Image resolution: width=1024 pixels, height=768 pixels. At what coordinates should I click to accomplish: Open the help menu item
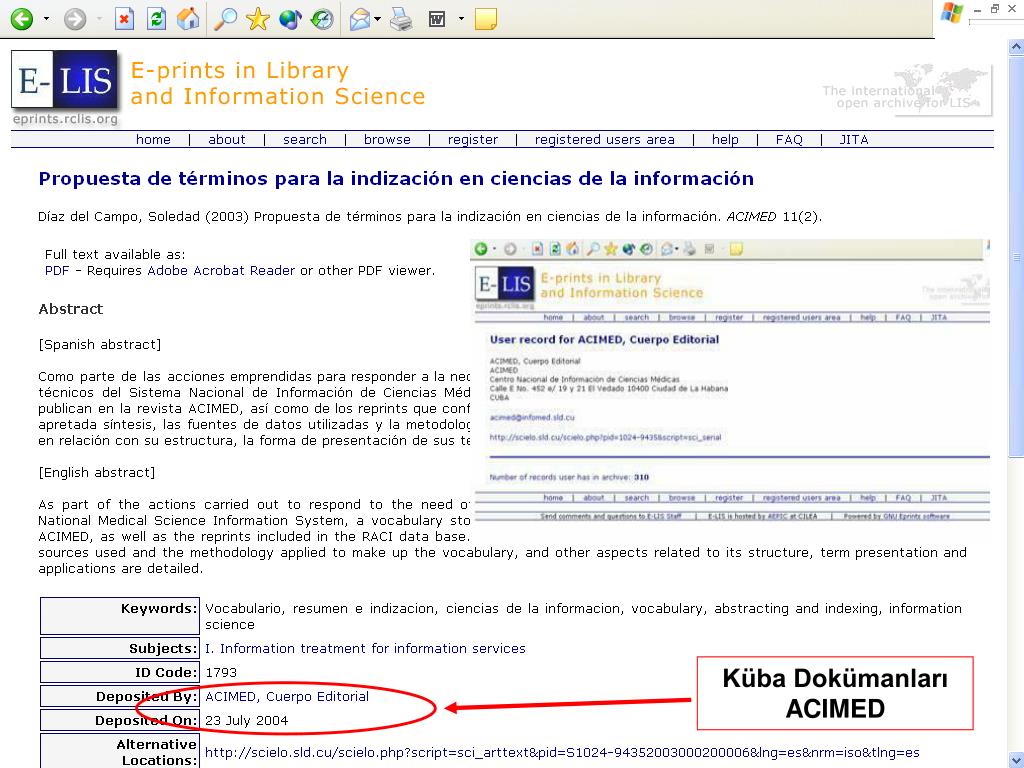tap(725, 139)
